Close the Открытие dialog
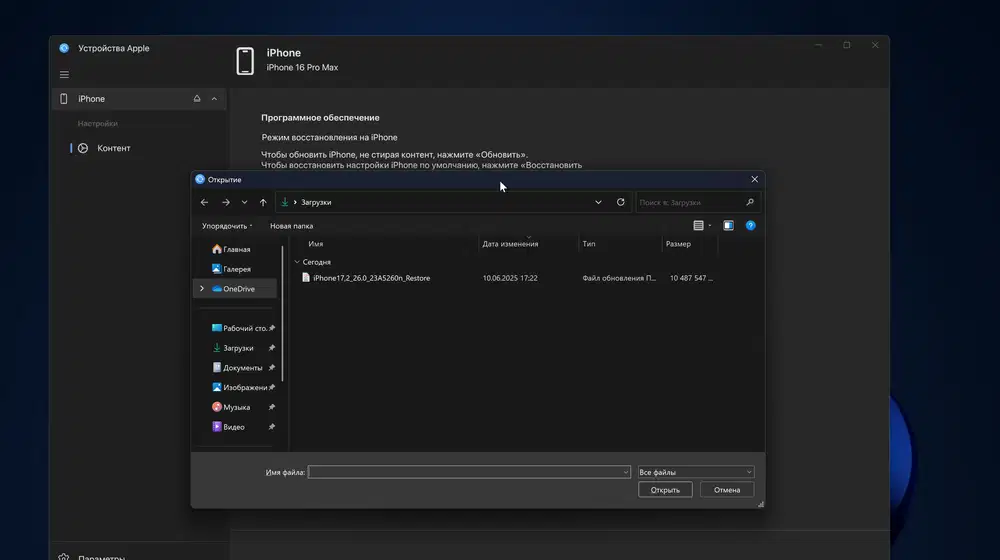This screenshot has width=1000, height=560. tap(754, 179)
